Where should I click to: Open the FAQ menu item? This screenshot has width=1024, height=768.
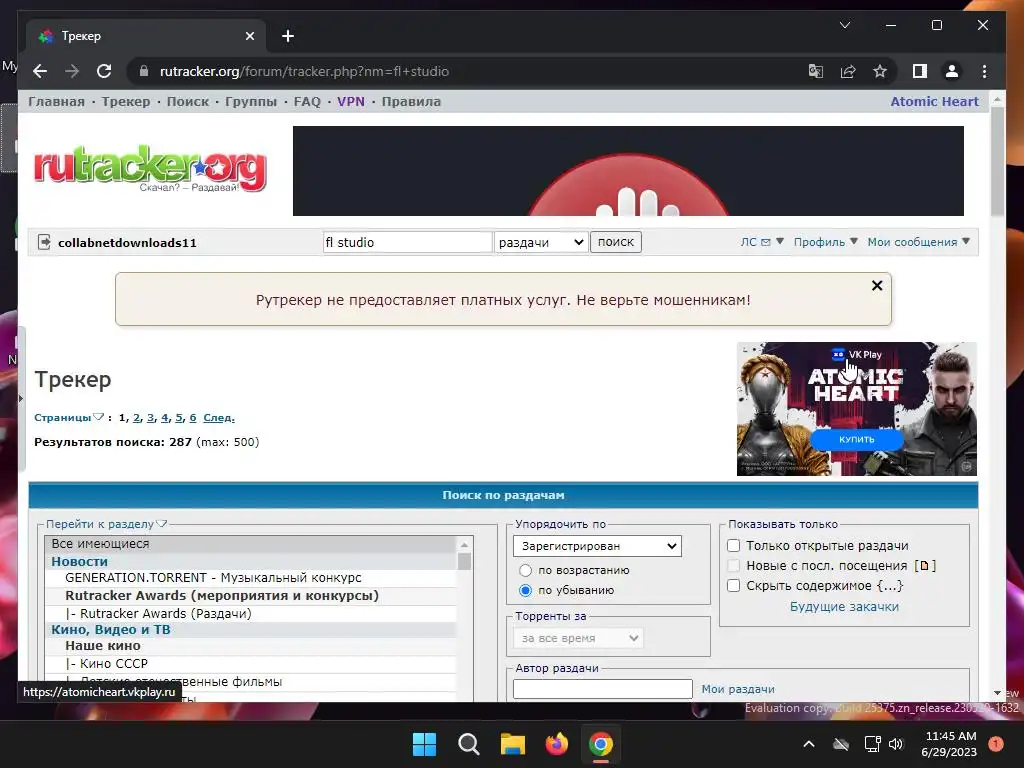[307, 101]
